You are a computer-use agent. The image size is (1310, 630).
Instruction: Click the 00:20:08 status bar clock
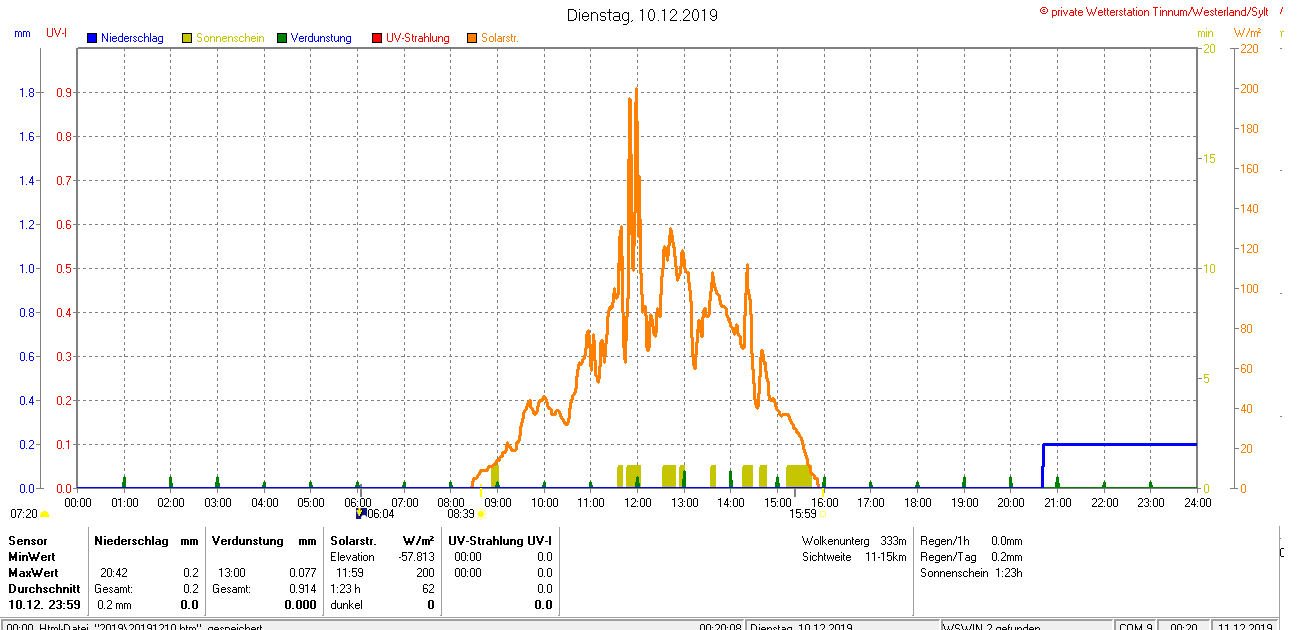pyautogui.click(x=720, y=626)
